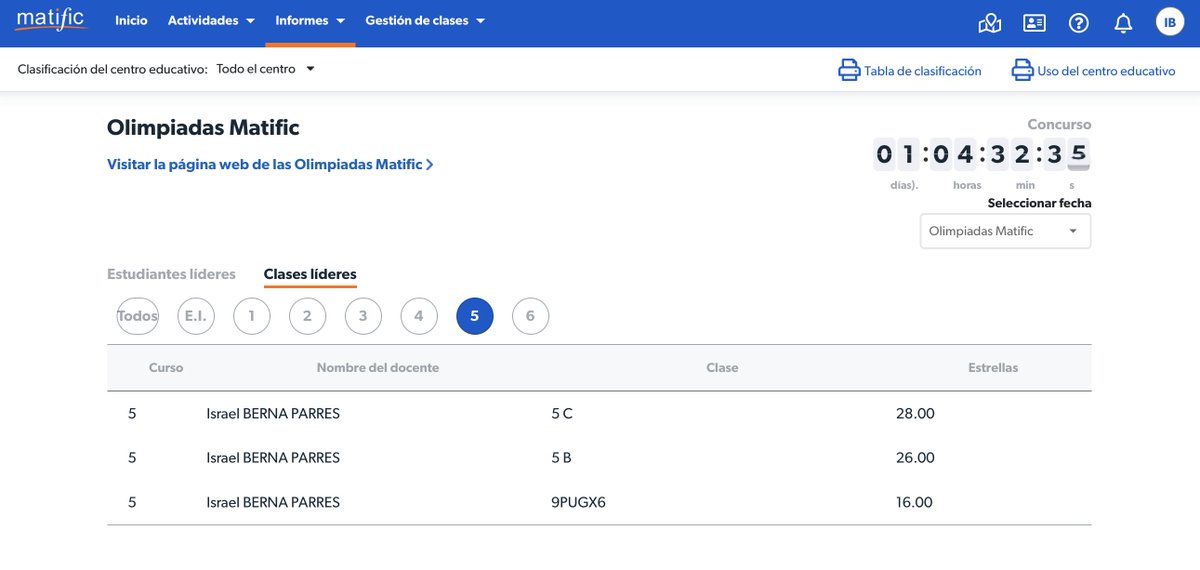The height and width of the screenshot is (570, 1200).
Task: Click the Curso column header
Action: click(x=166, y=368)
